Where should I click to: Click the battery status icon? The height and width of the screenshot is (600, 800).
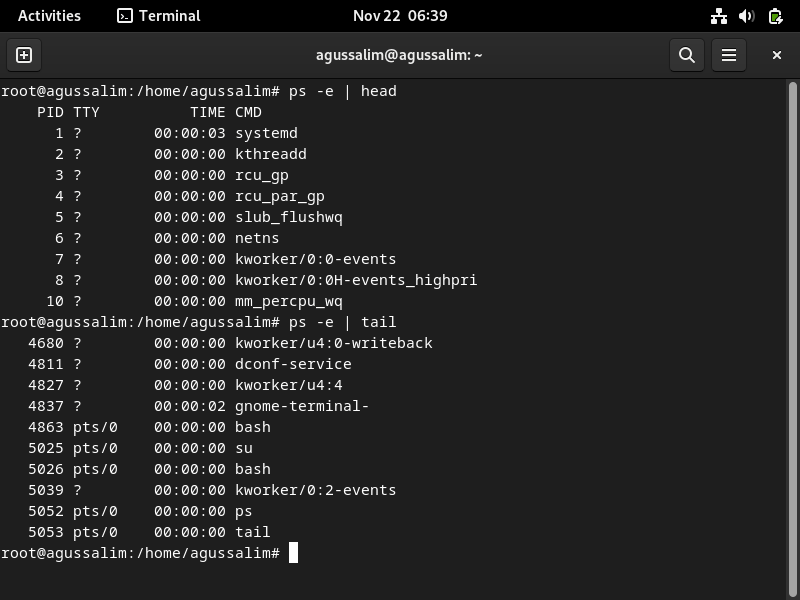776,16
